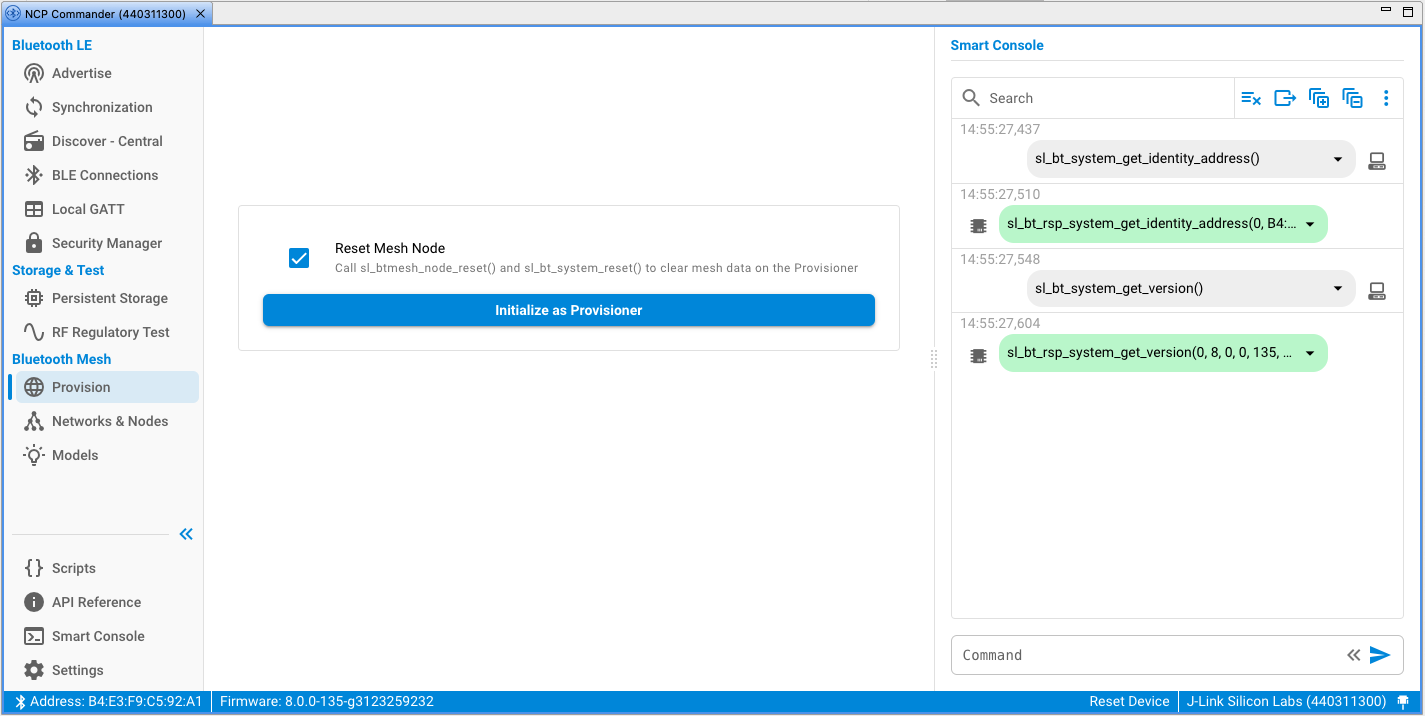Expand the sl_bt_system_get_identity_address() command entry
The height and width of the screenshot is (716, 1425).
[x=1338, y=159]
